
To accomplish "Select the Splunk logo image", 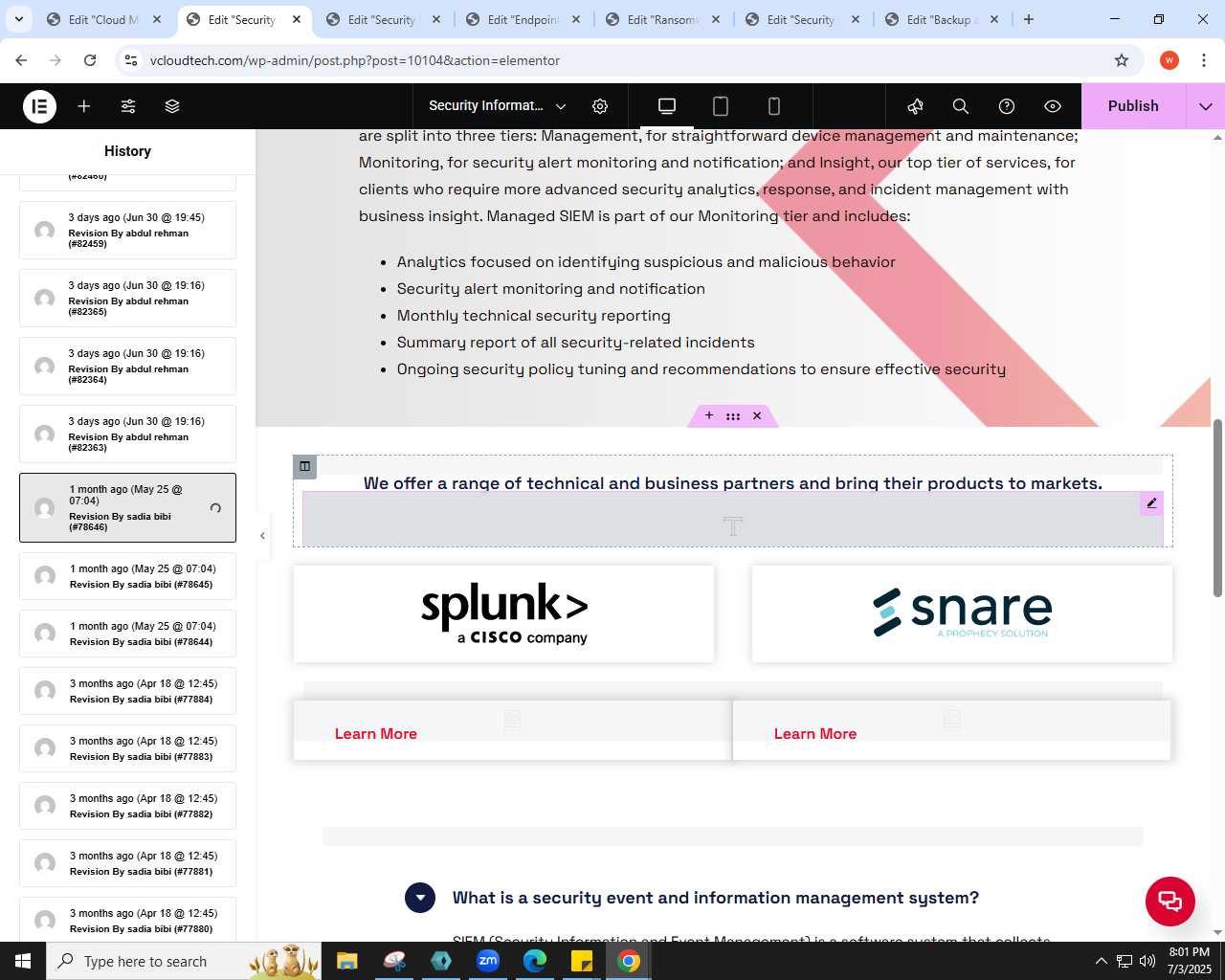I will pyautogui.click(x=504, y=613).
